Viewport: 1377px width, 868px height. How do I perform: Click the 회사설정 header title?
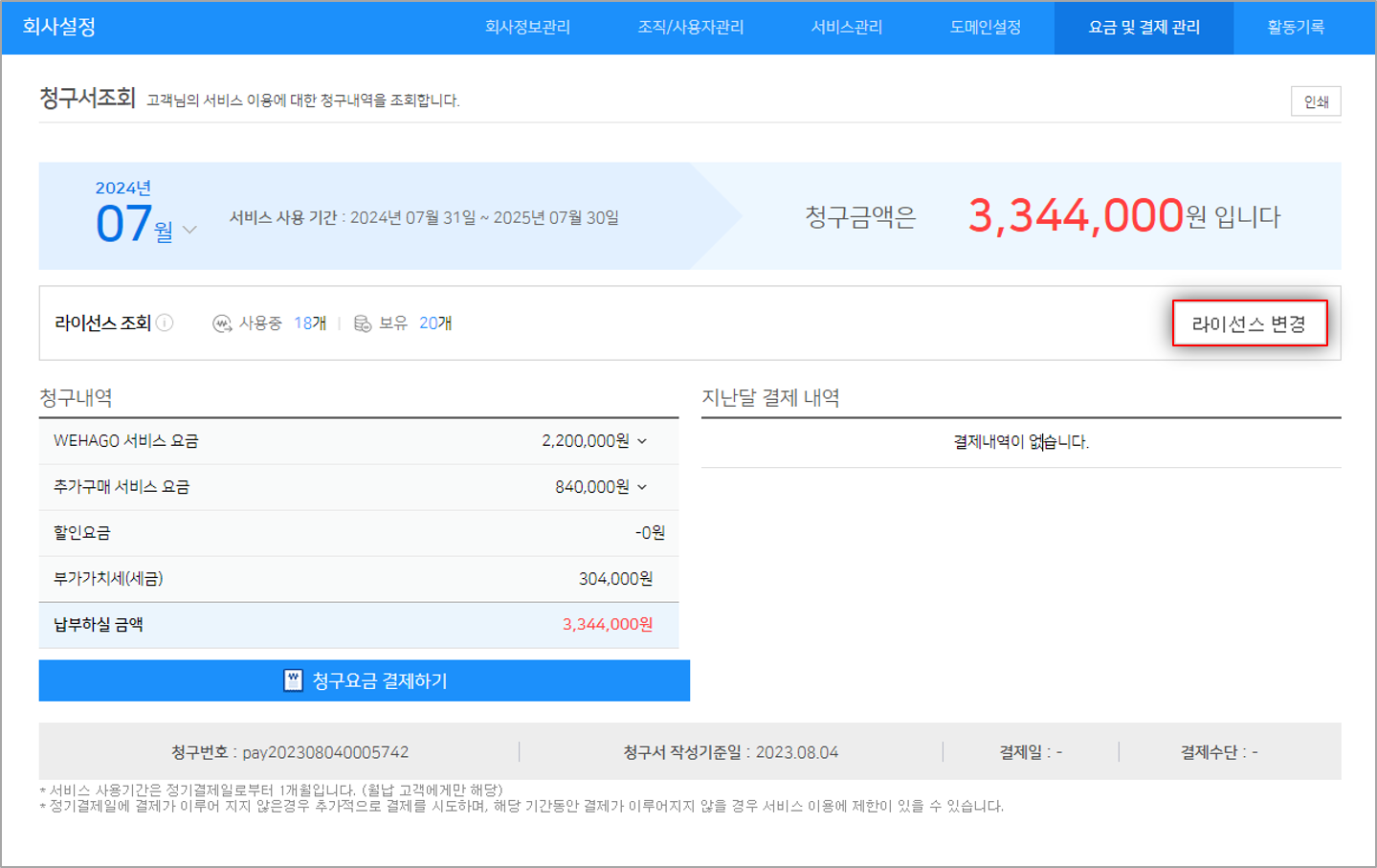59,27
